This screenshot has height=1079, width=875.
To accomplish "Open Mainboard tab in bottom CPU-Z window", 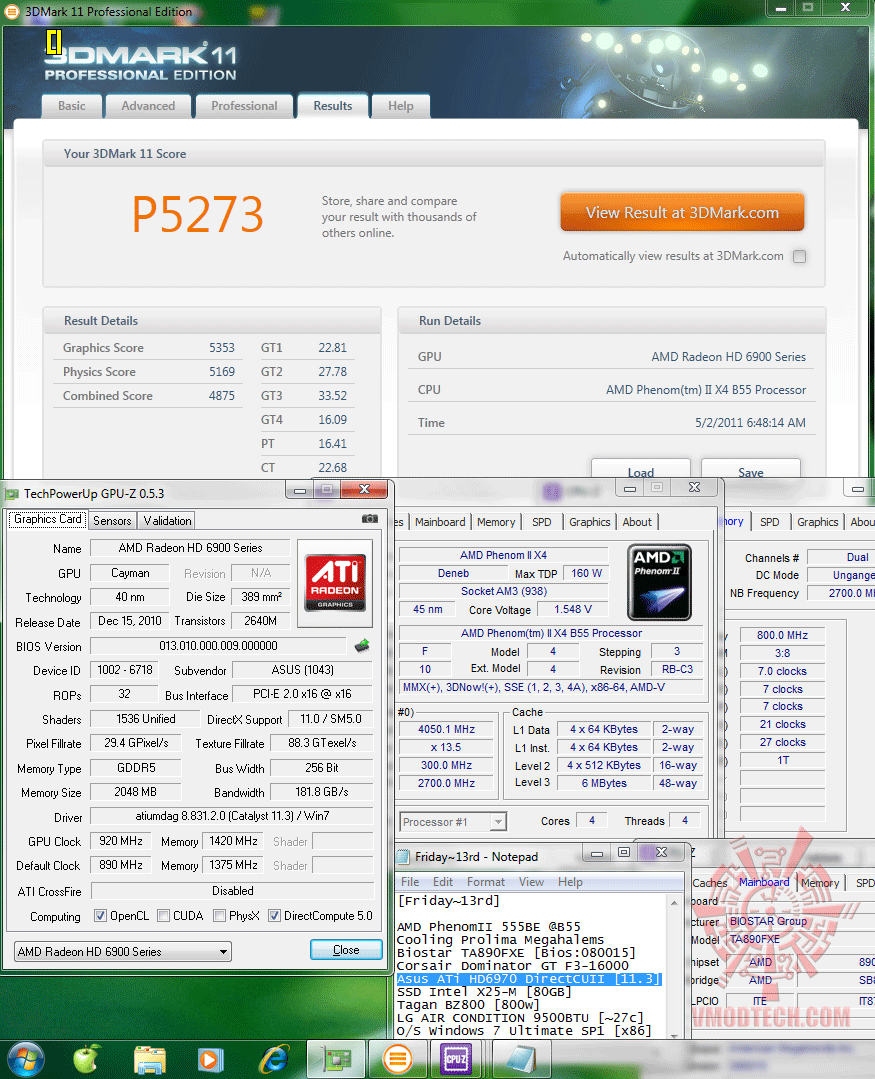I will click(x=764, y=882).
